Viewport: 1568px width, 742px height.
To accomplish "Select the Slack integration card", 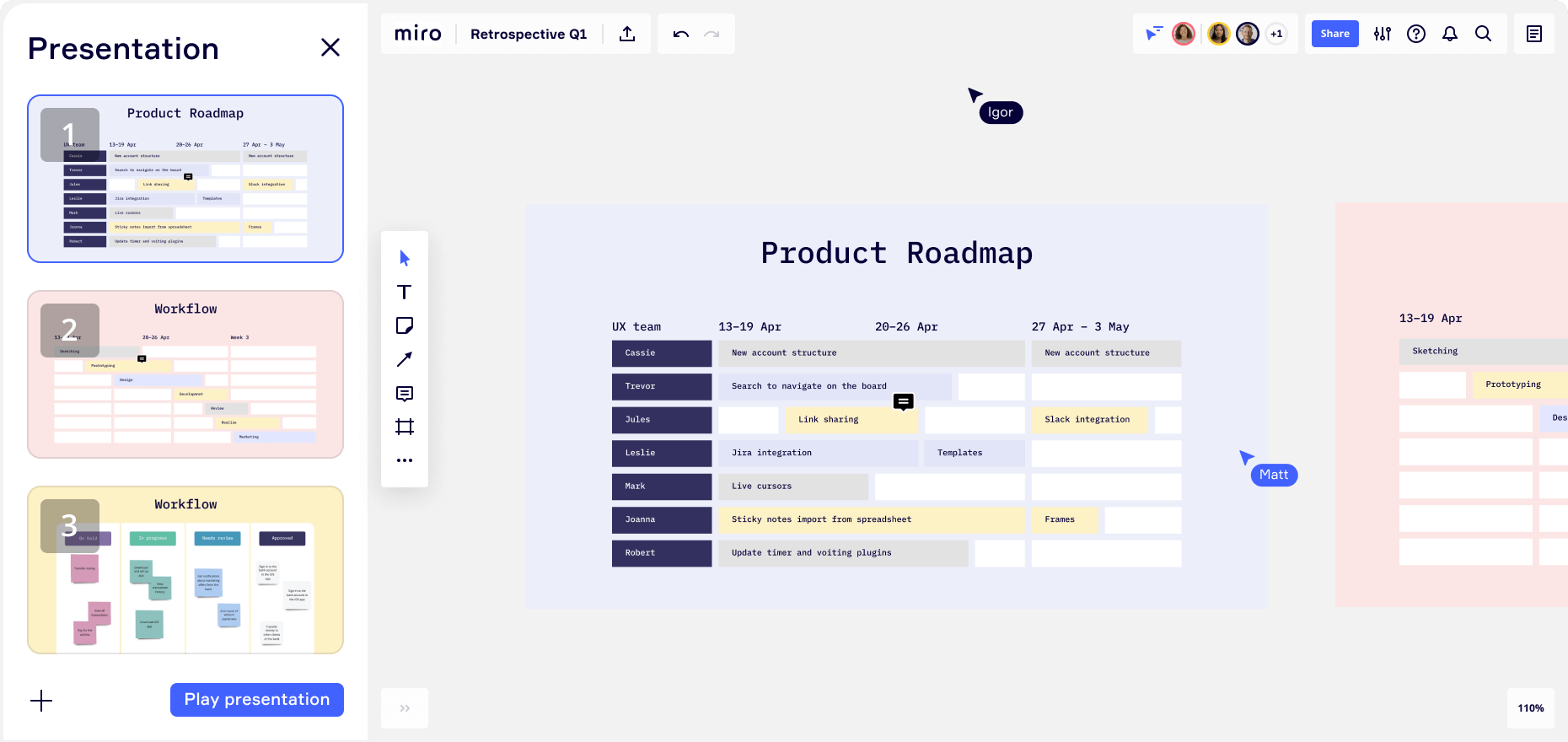I will (1090, 420).
